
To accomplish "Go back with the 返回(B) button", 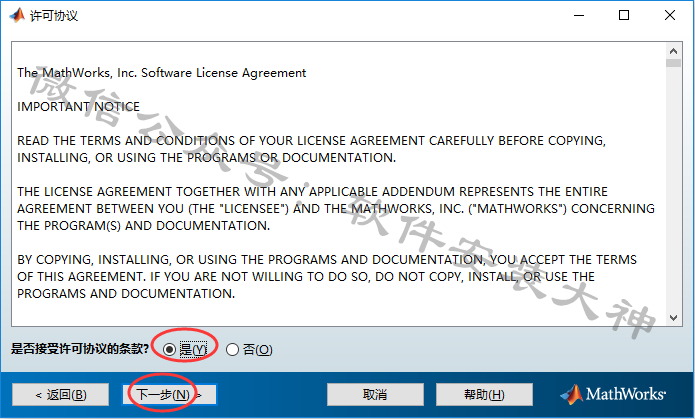I will (x=60, y=395).
